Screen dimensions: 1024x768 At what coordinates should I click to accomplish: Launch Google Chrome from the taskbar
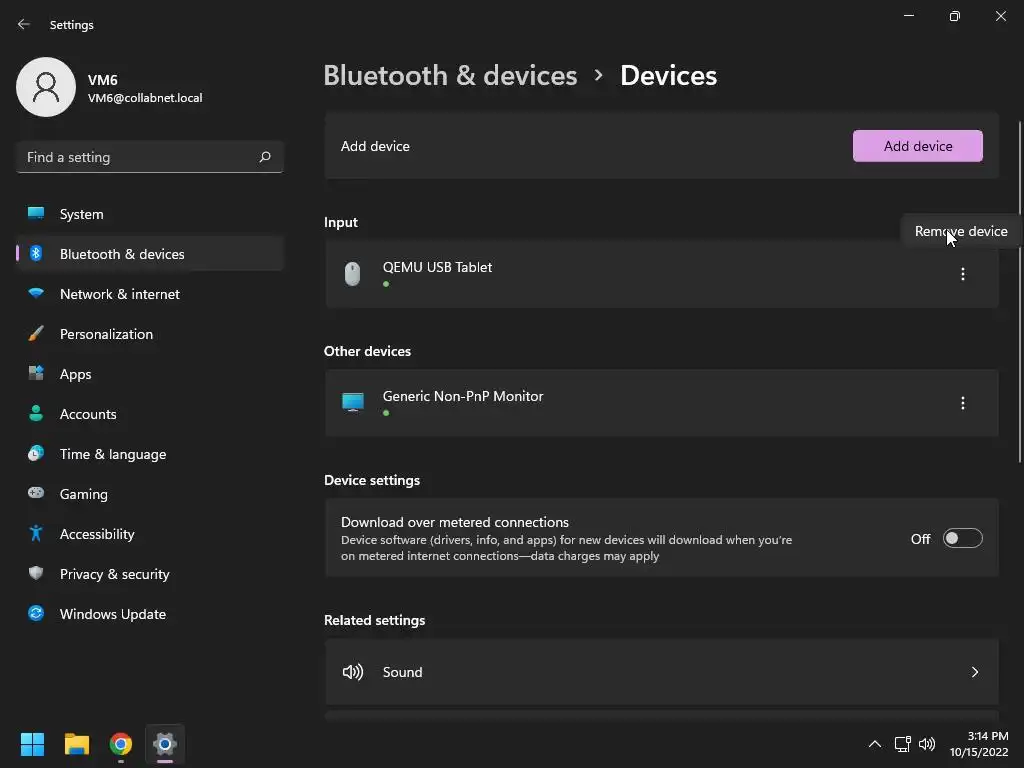click(121, 744)
